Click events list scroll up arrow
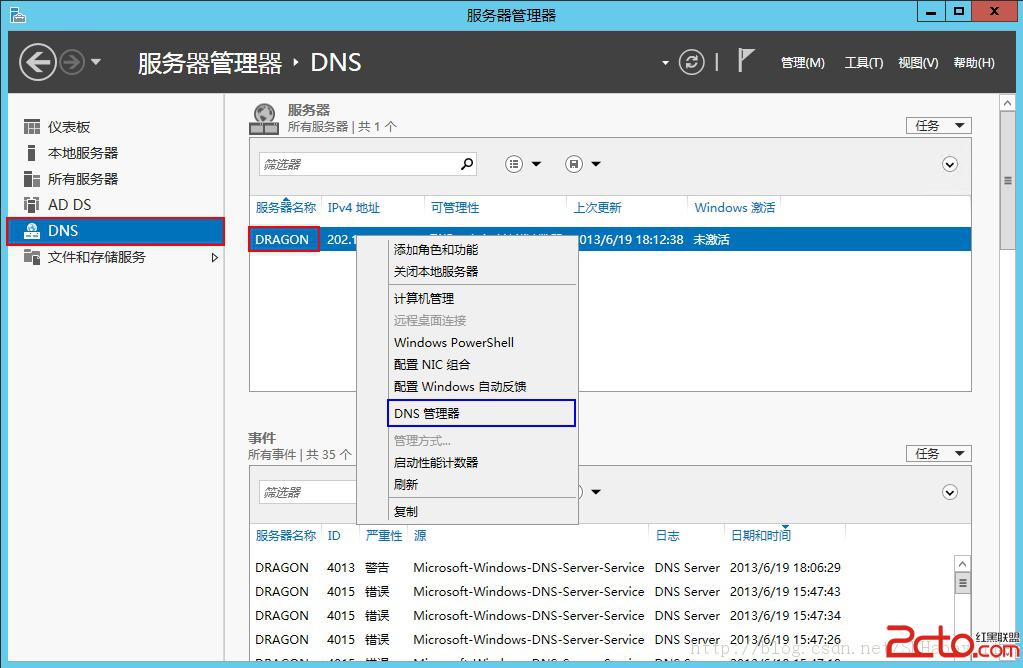The width and height of the screenshot is (1023, 668). click(x=962, y=563)
